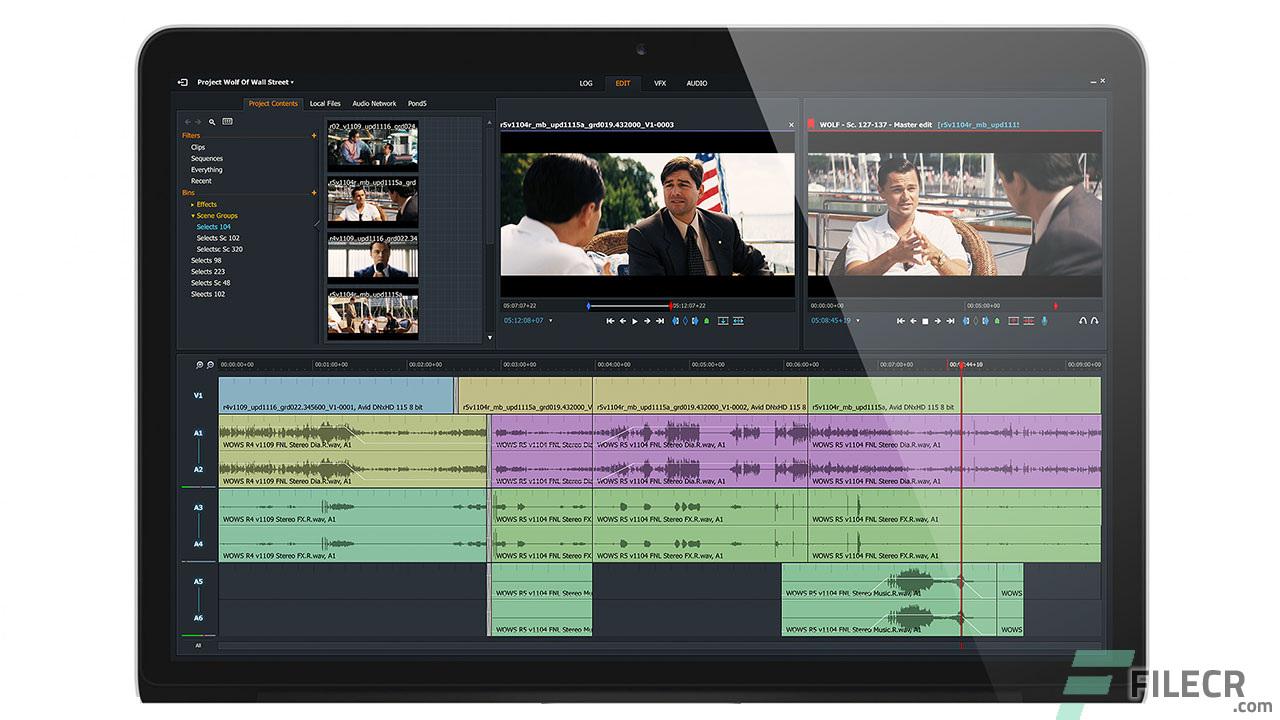Play the source viewer clip

(x=635, y=321)
